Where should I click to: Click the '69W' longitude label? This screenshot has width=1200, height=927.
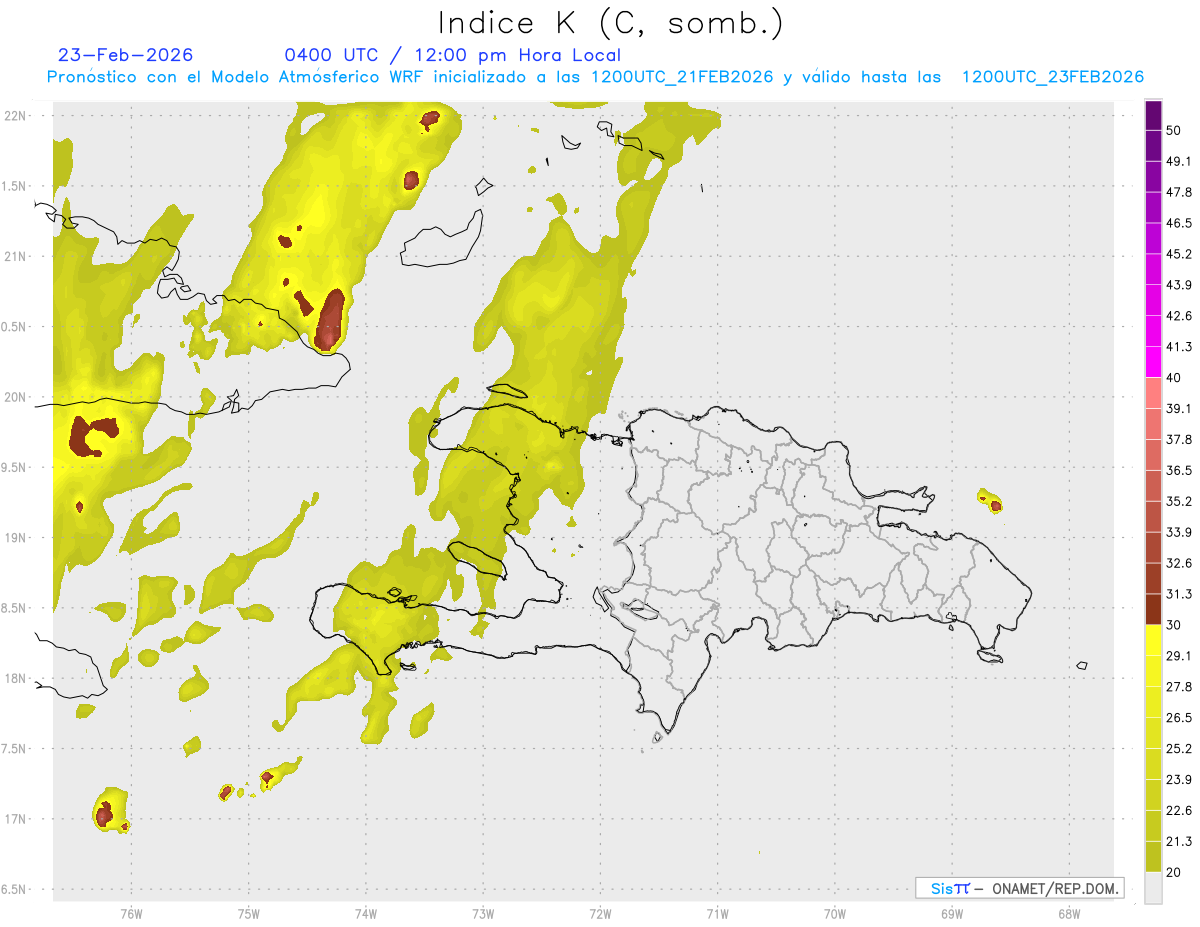(952, 914)
